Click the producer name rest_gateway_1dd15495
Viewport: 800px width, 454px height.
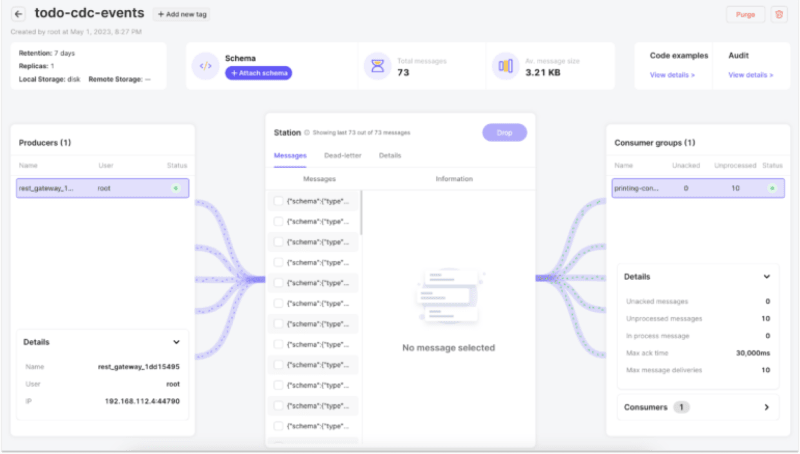click(139, 367)
